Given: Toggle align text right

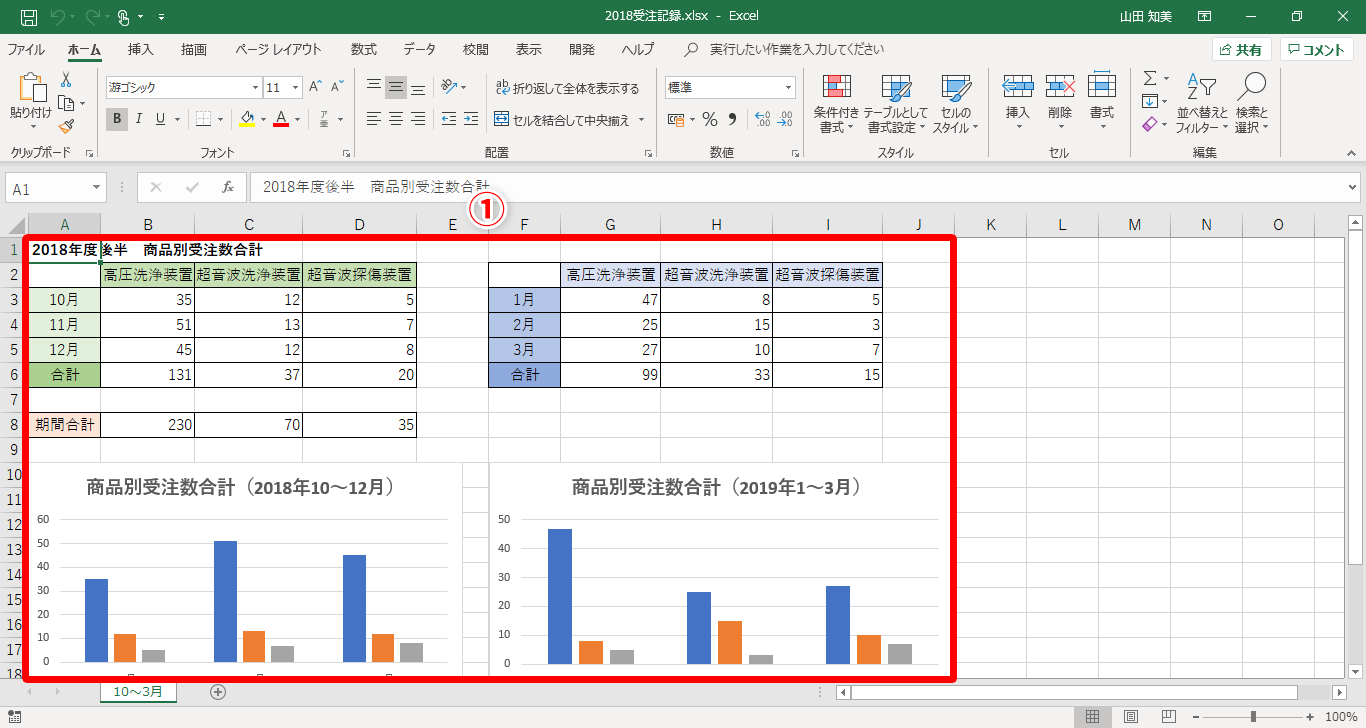Looking at the screenshot, I should 418,120.
